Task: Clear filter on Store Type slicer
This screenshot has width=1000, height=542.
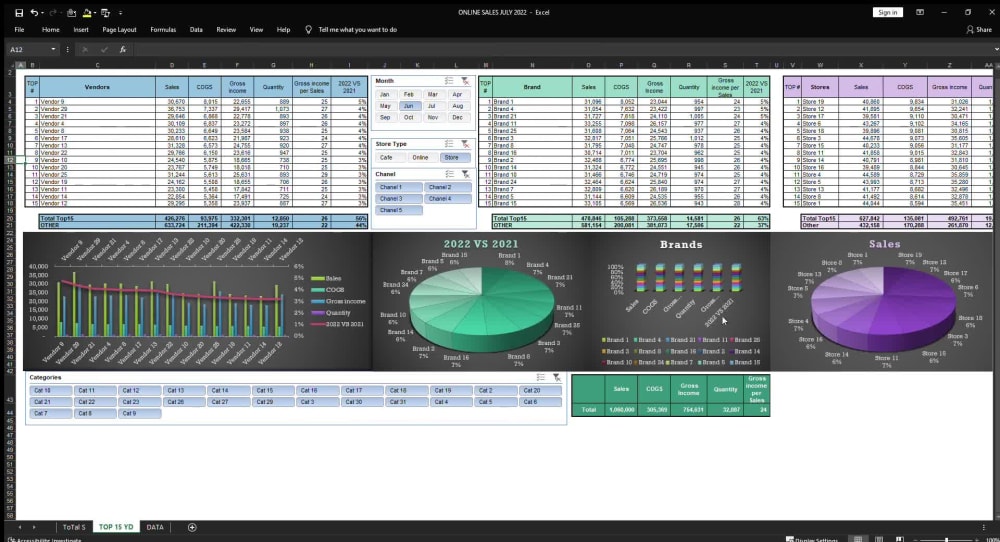Action: click(x=465, y=144)
